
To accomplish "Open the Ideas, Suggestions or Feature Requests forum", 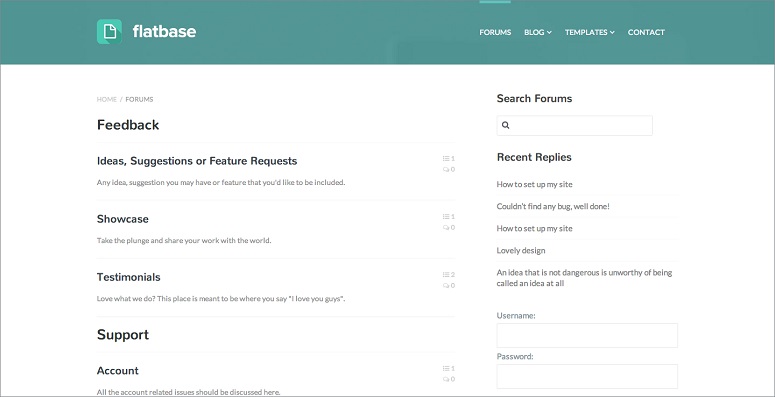I will point(197,161).
